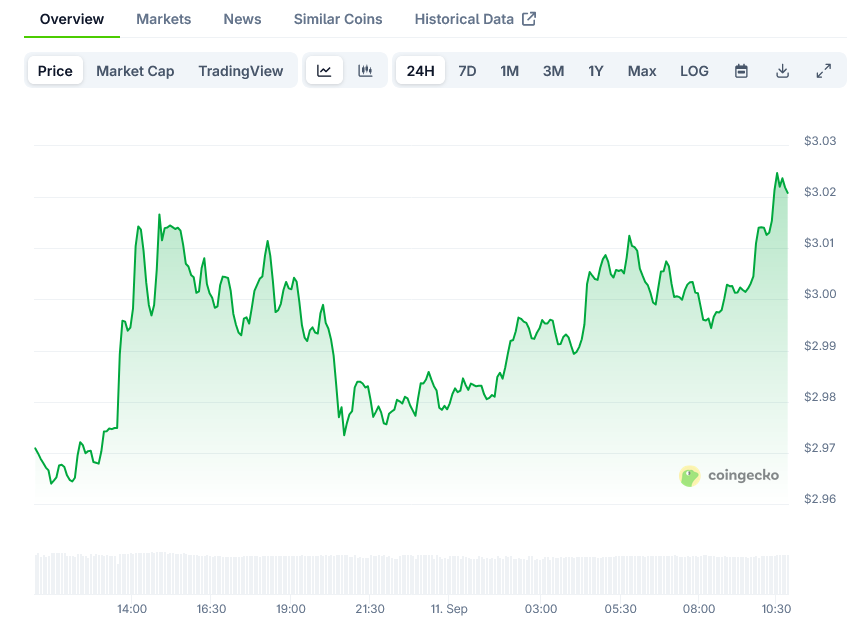View the Similar Coins tab
The image size is (847, 628).
pyautogui.click(x=338, y=19)
